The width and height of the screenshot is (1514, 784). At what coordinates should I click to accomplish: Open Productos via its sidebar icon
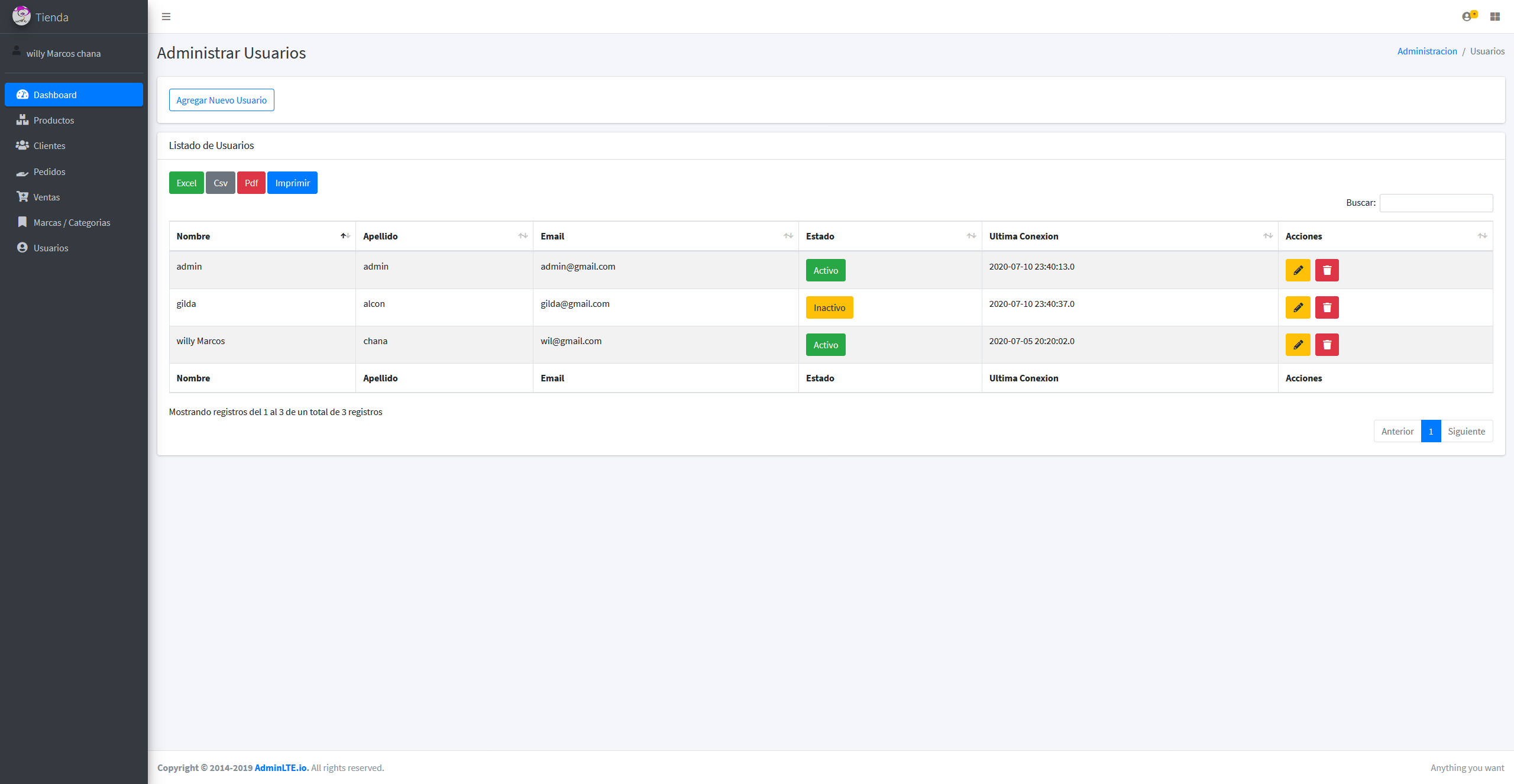coord(22,120)
